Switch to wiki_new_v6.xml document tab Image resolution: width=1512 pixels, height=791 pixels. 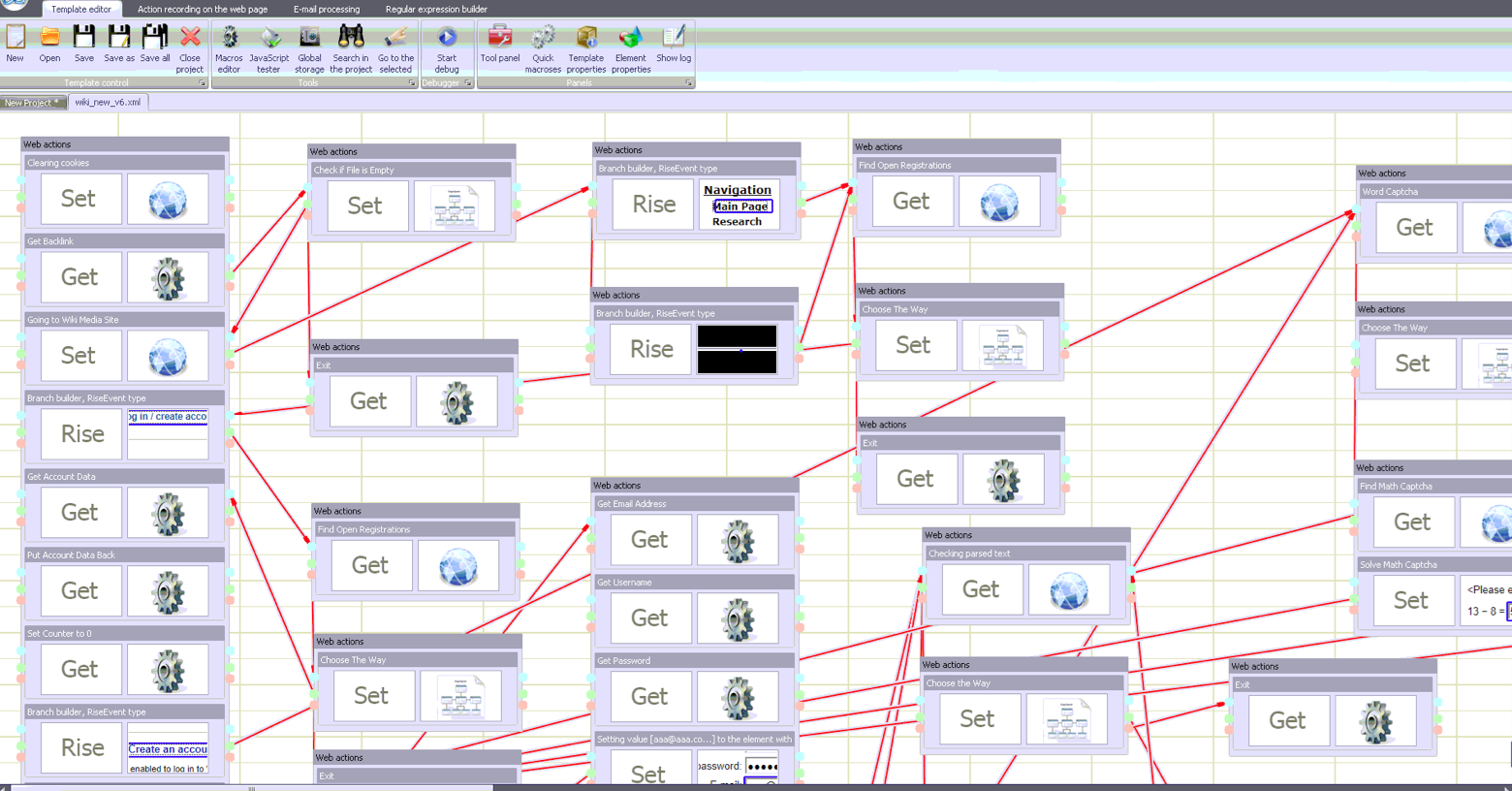(108, 102)
